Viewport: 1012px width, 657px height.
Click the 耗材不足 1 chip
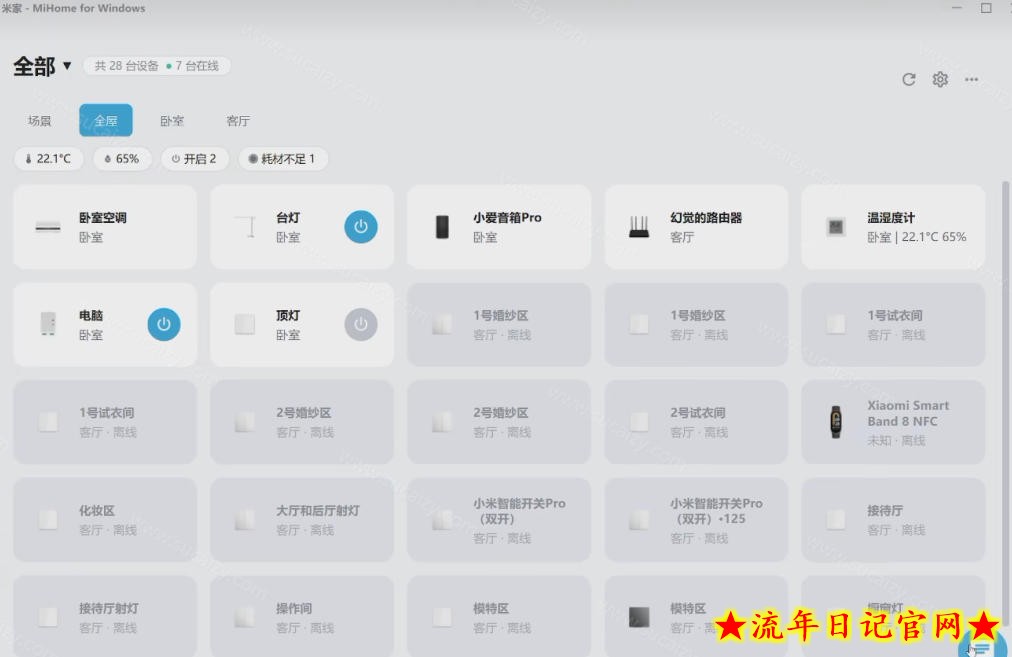[x=283, y=159]
